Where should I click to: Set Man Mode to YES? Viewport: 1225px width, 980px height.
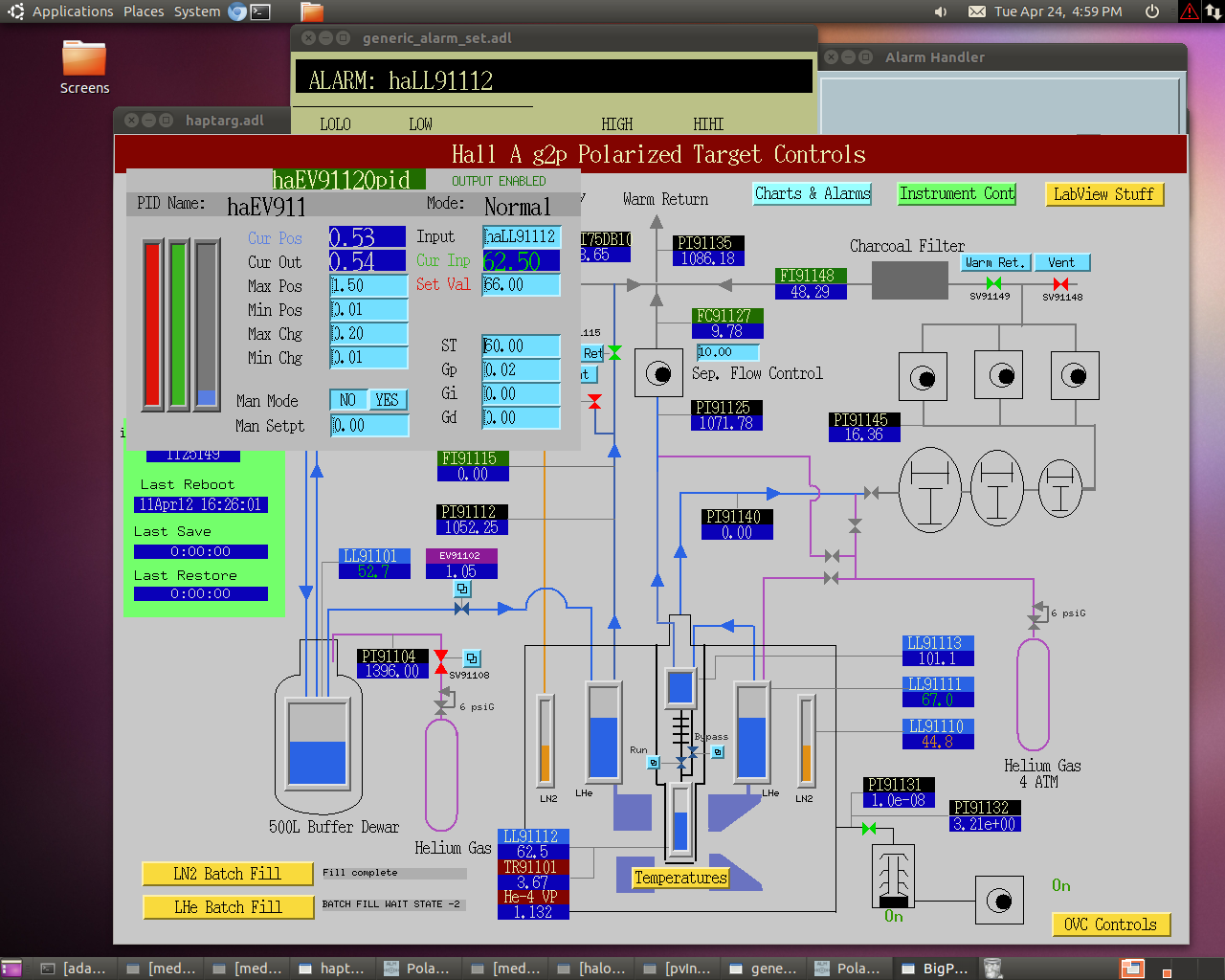(387, 400)
